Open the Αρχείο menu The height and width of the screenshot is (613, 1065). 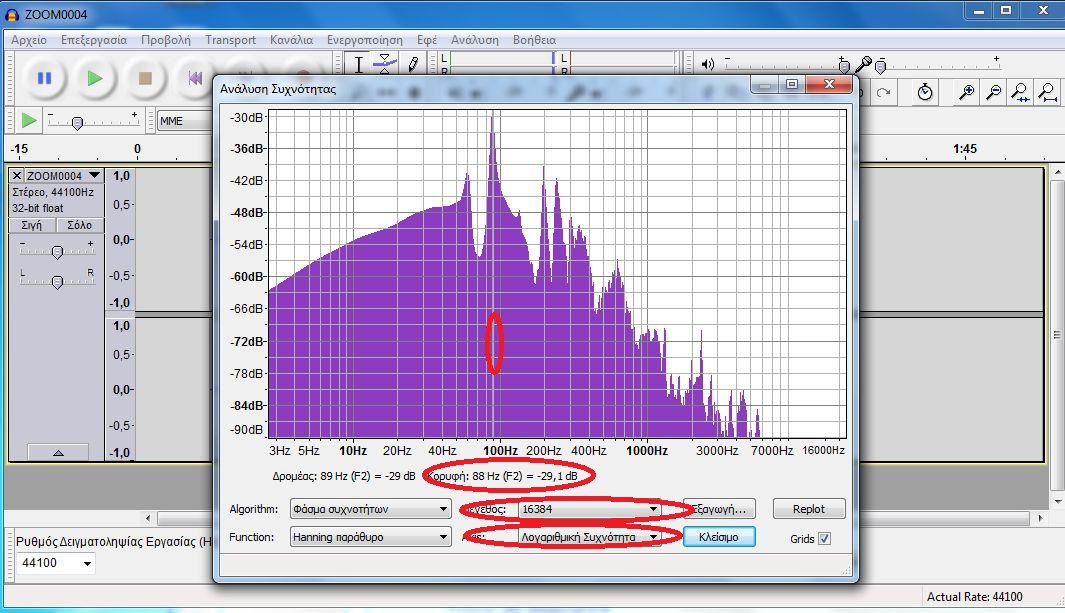[29, 40]
